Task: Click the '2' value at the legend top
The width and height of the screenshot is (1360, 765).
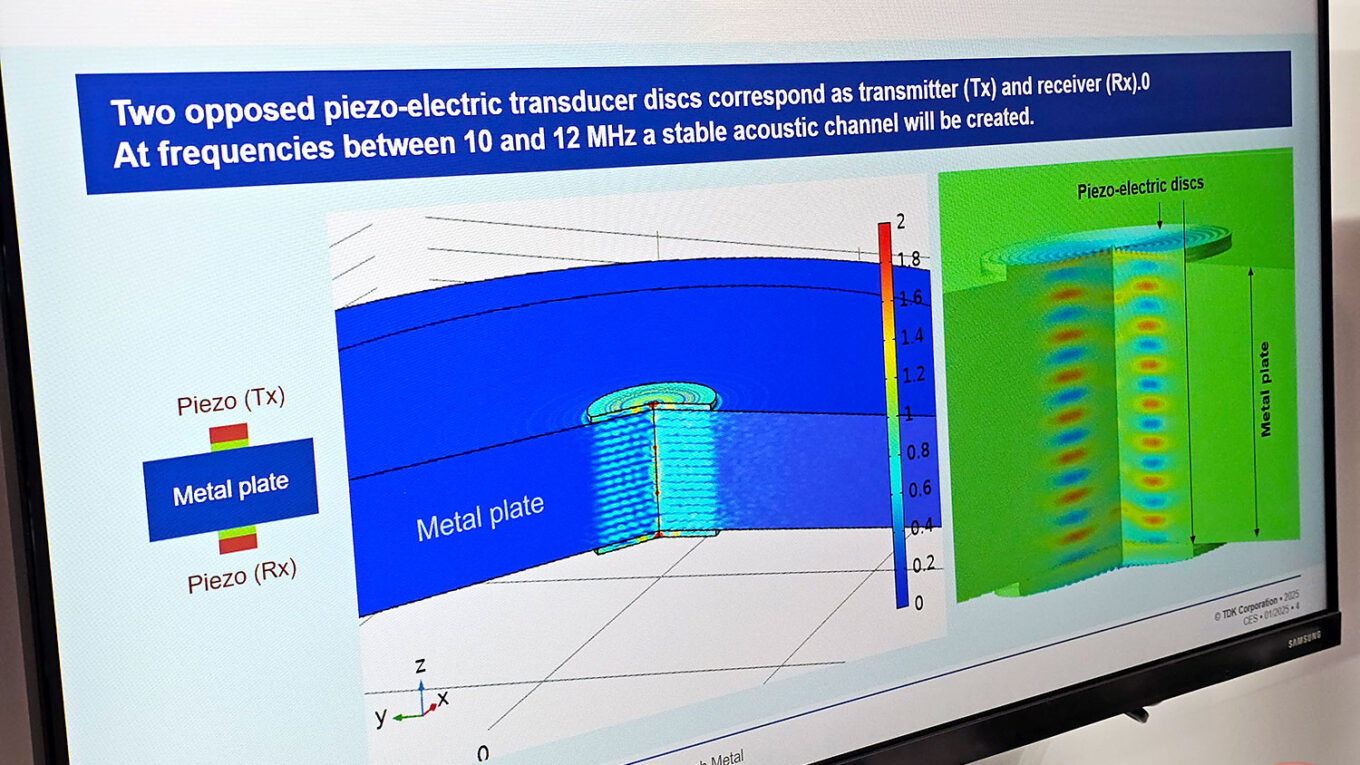Action: 901,221
